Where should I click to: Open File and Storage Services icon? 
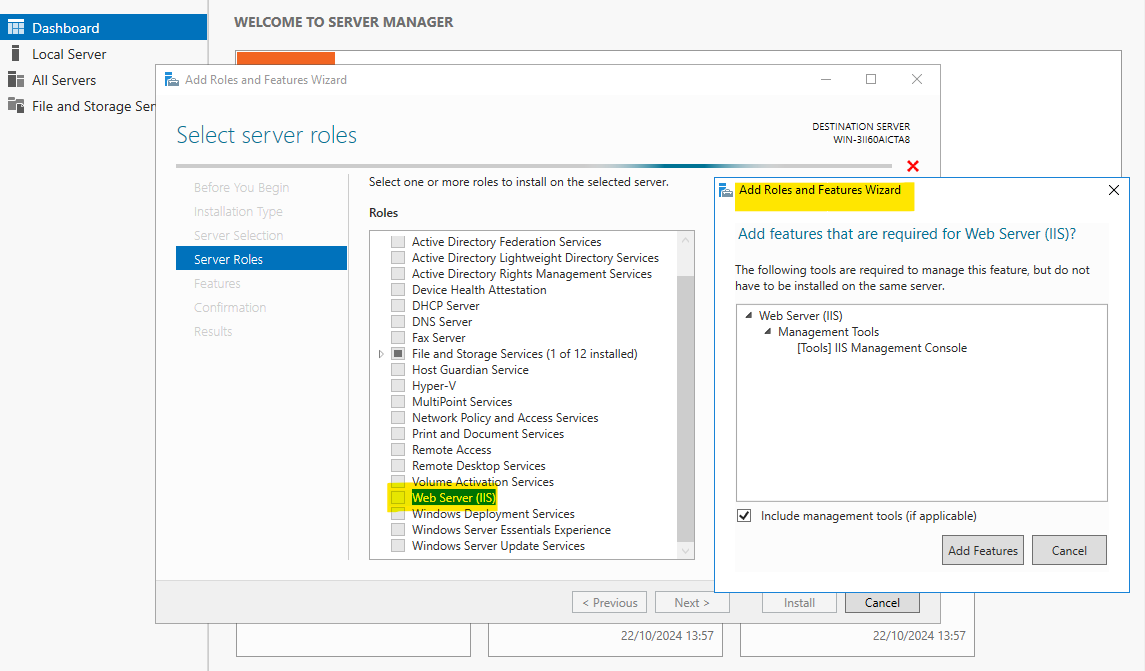coord(16,106)
